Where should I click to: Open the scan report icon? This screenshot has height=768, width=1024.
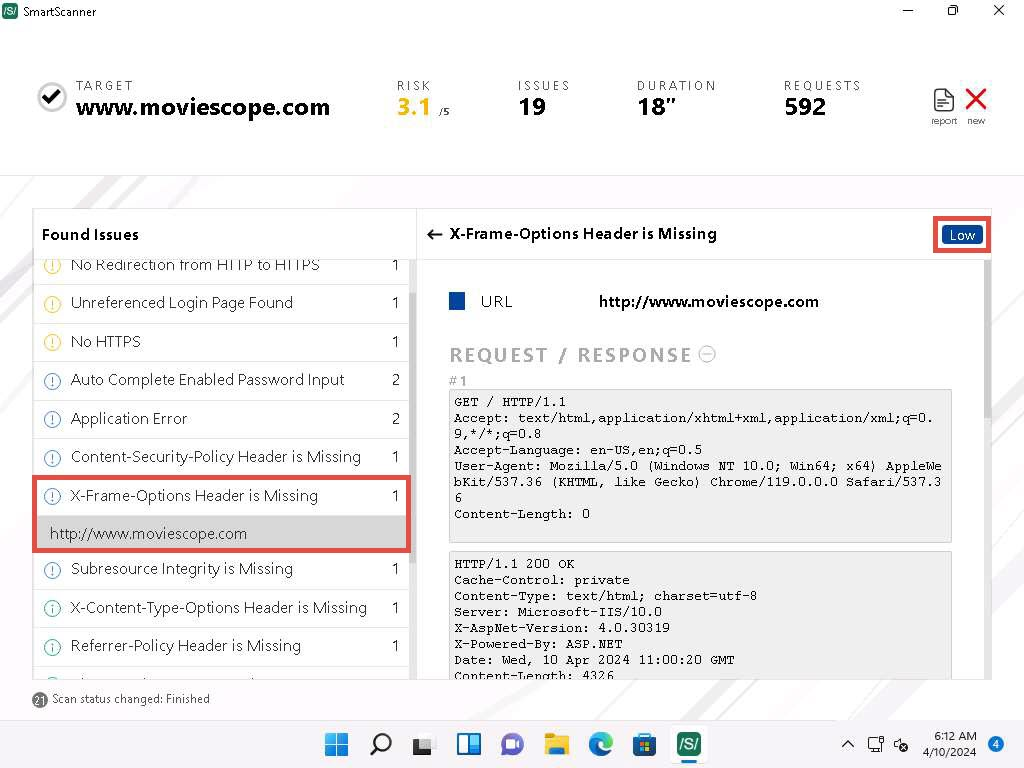(x=943, y=102)
